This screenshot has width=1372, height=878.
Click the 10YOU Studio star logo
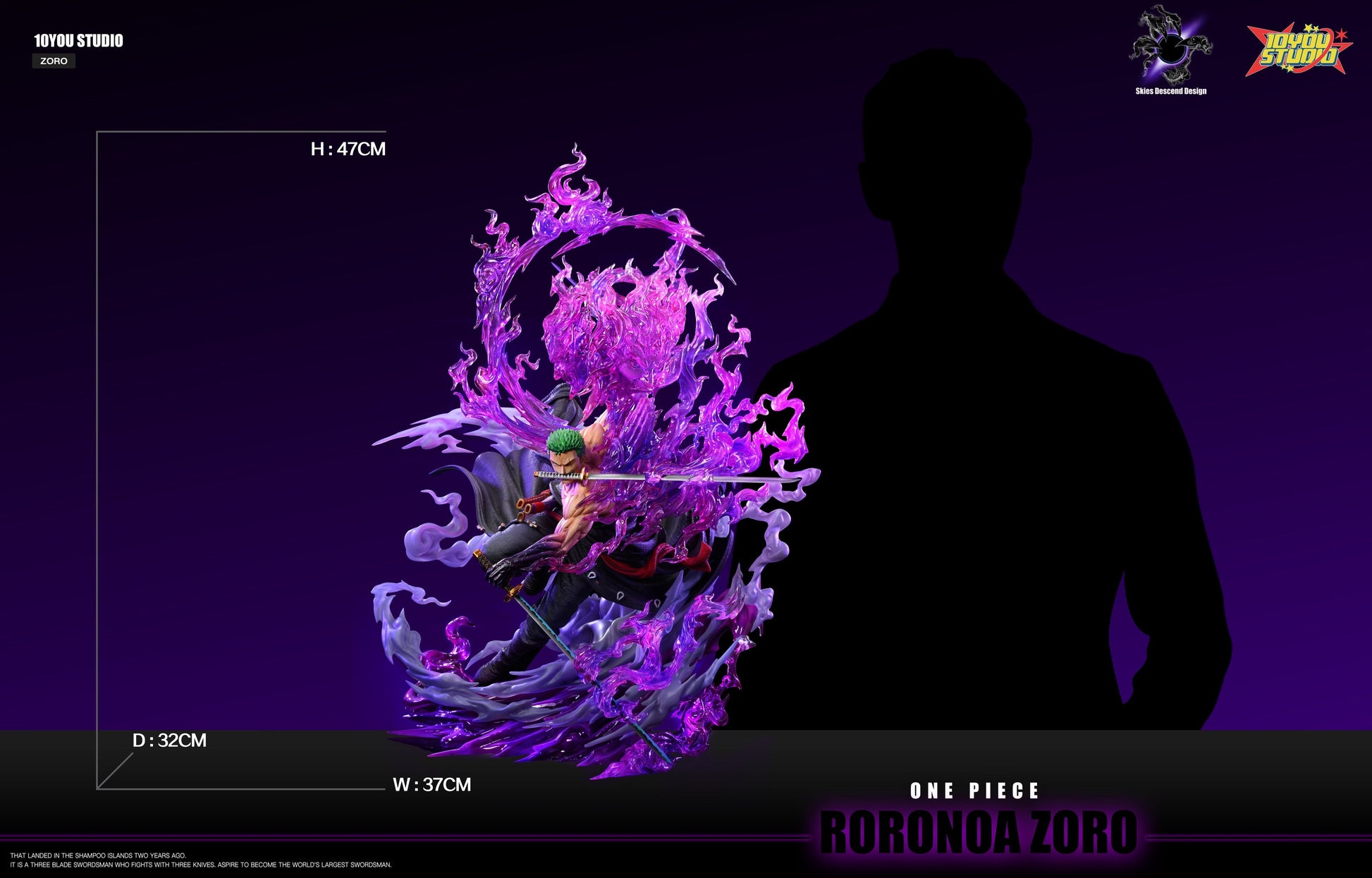point(1298,51)
